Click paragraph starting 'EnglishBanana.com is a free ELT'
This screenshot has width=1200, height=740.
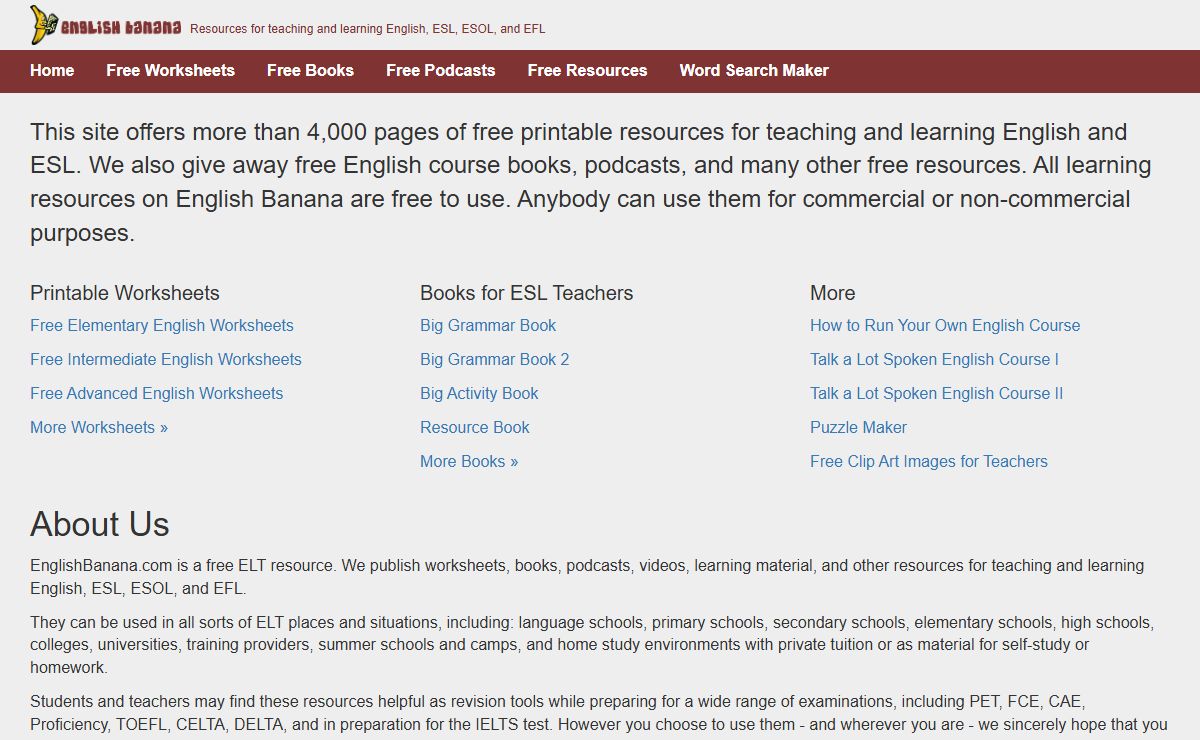(x=587, y=577)
